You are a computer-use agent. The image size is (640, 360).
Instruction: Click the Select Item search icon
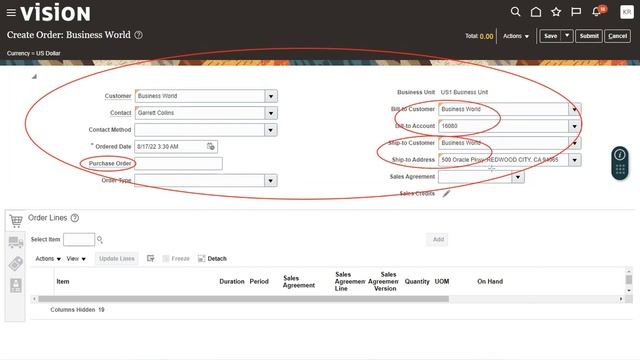click(100, 240)
